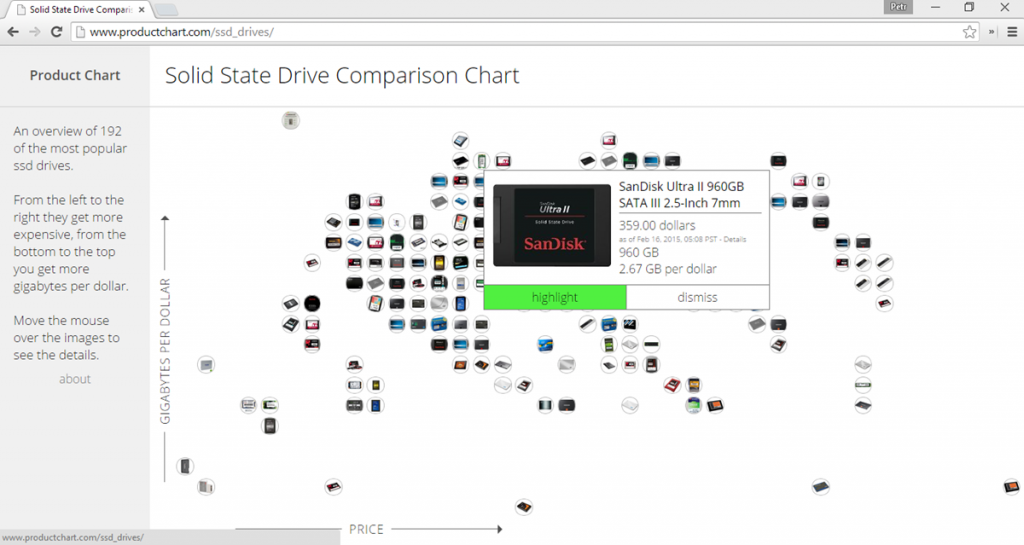Dismiss the SanDisk product popup

click(x=697, y=297)
